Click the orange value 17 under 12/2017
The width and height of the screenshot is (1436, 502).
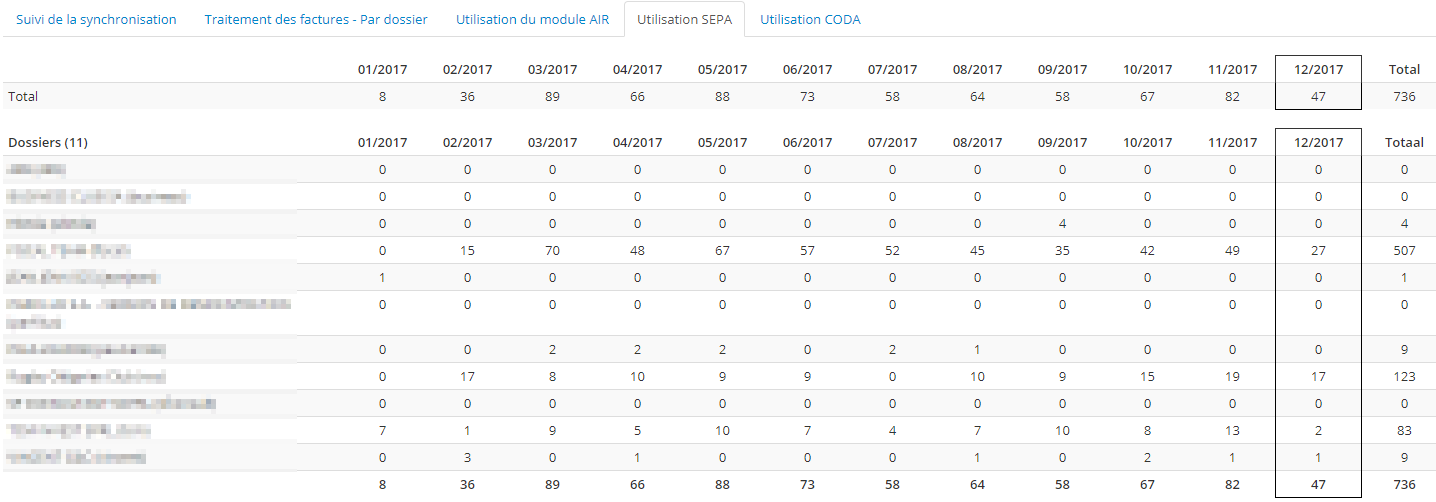tap(1318, 376)
